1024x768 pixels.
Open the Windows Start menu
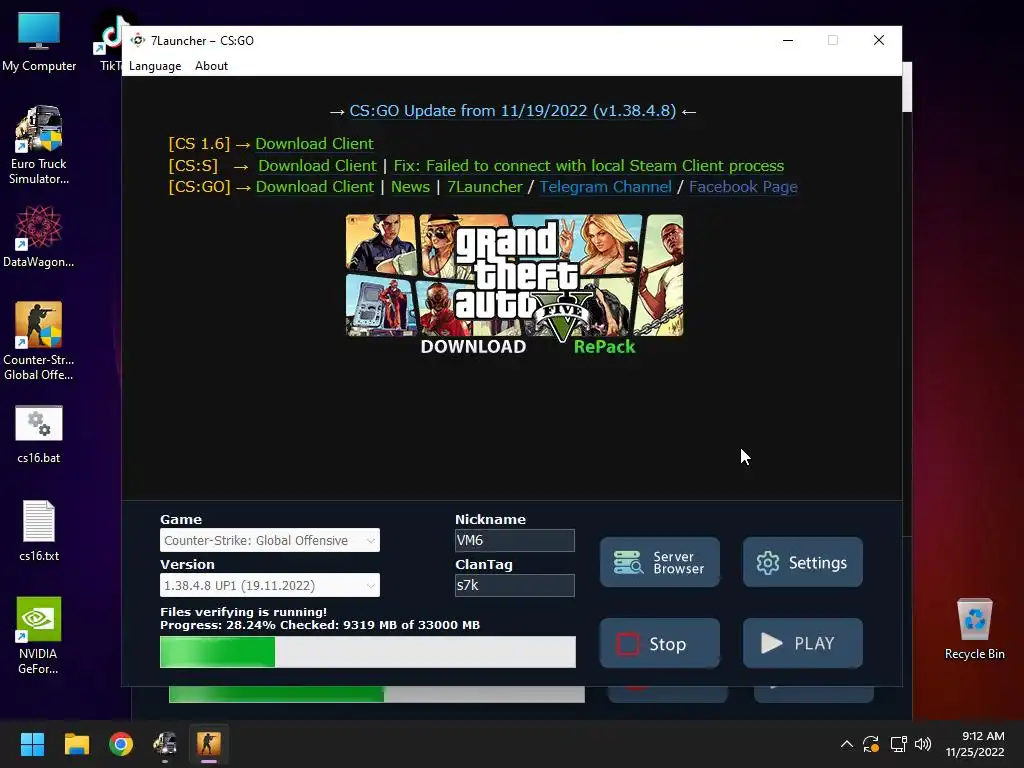point(32,744)
